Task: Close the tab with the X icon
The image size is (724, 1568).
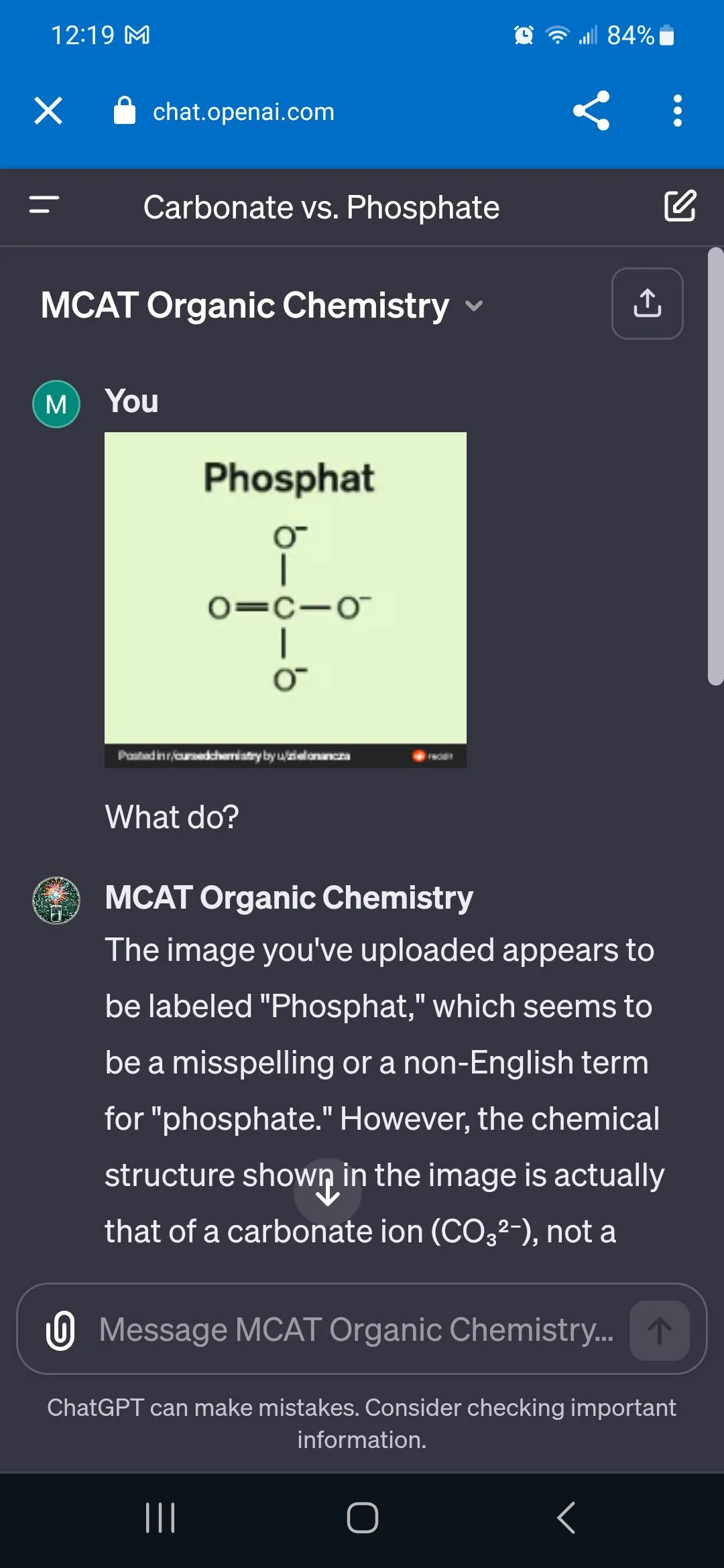Action: point(48,111)
